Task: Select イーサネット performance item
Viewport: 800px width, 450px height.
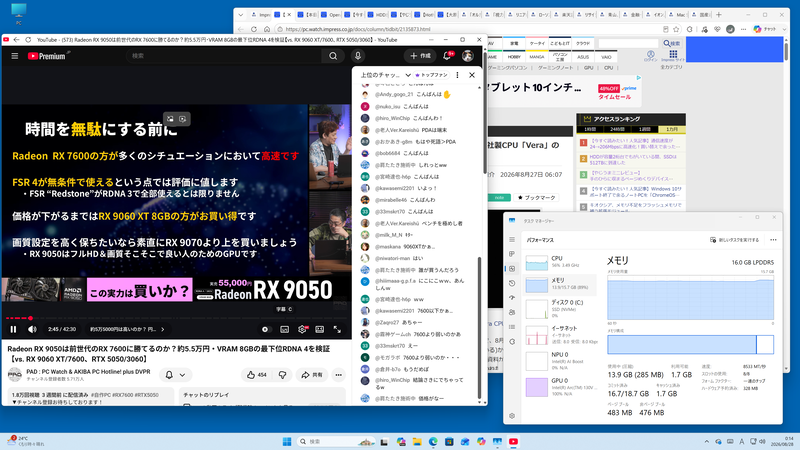Action: point(560,335)
